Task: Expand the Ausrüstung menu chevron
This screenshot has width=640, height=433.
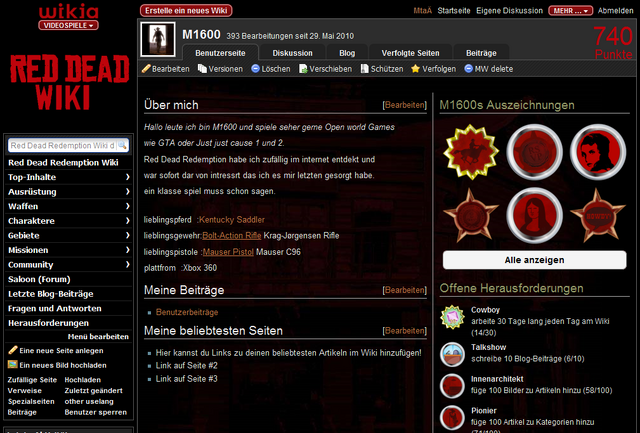Action: [127, 191]
